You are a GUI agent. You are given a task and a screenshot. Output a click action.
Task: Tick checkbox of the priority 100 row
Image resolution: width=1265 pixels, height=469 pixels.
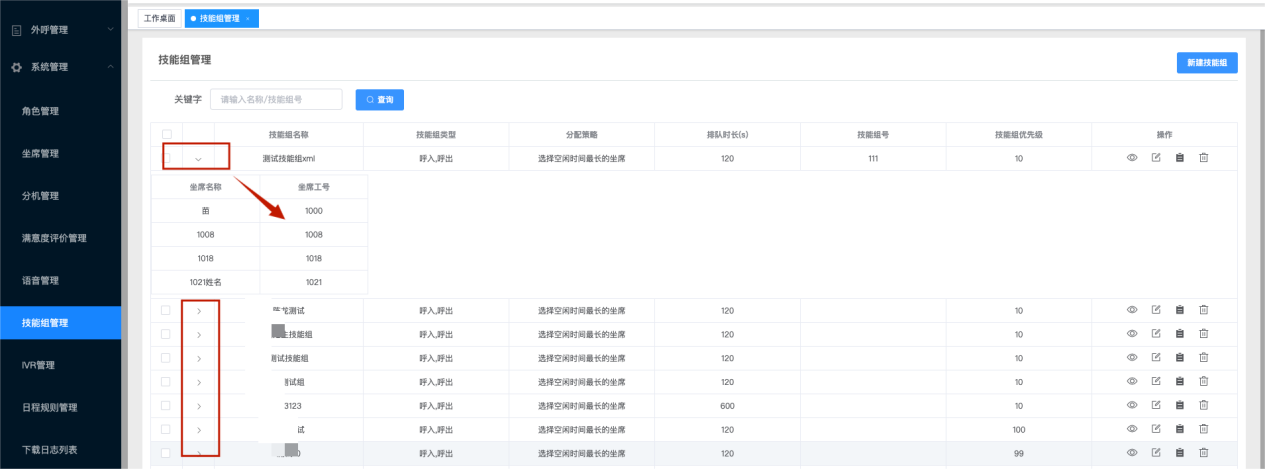tap(166, 429)
